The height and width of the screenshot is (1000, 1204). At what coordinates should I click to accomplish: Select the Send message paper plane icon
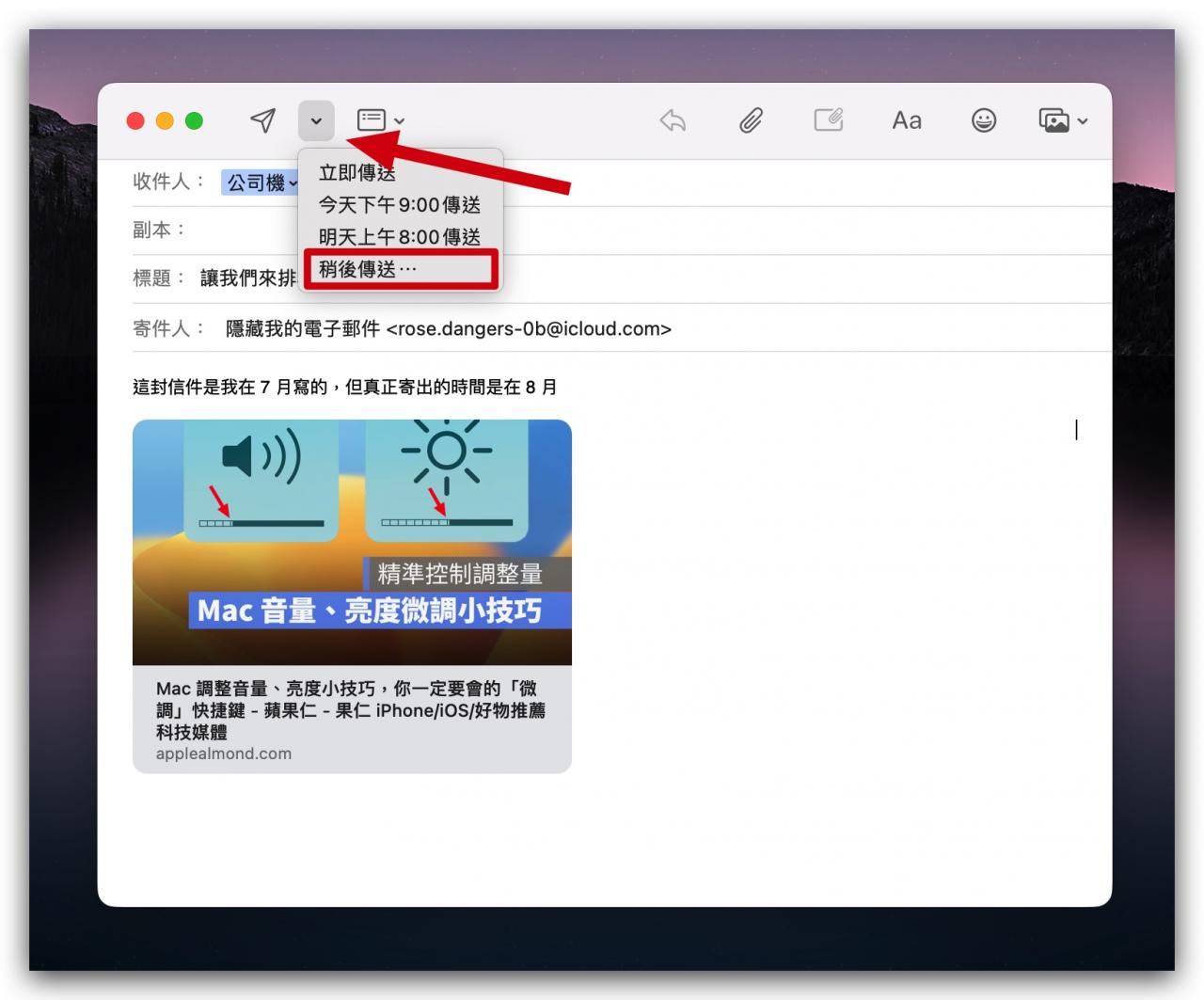tap(262, 120)
